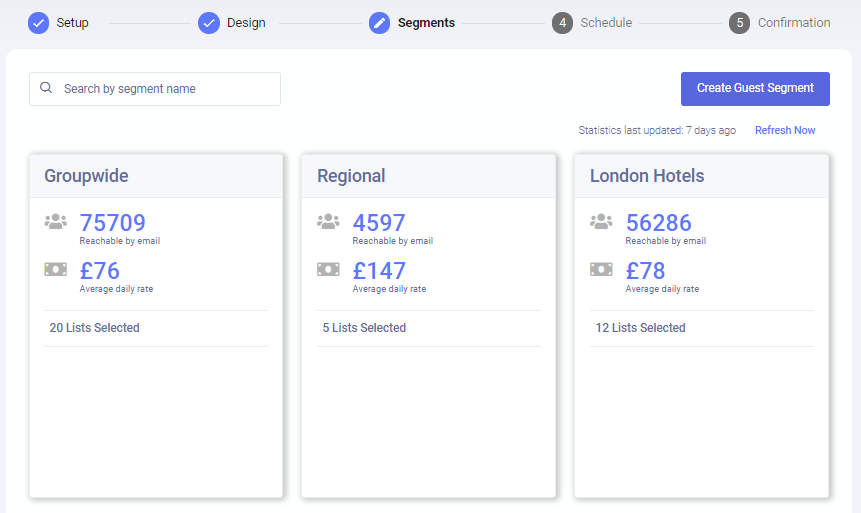Go to the Schedule step label
Screen dimensions: 861x513
coord(606,23)
